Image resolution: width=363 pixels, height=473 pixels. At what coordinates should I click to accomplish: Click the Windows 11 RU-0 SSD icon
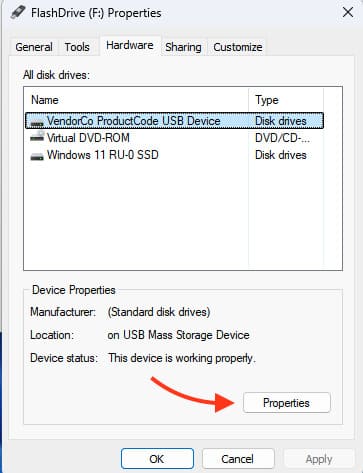pyautogui.click(x=37, y=156)
